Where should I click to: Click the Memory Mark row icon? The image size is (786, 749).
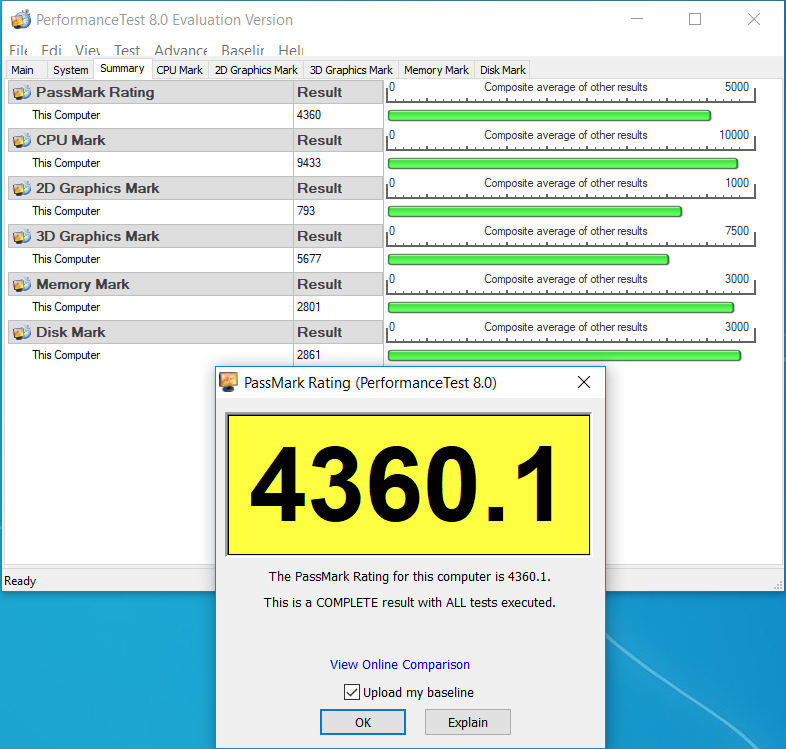point(22,284)
